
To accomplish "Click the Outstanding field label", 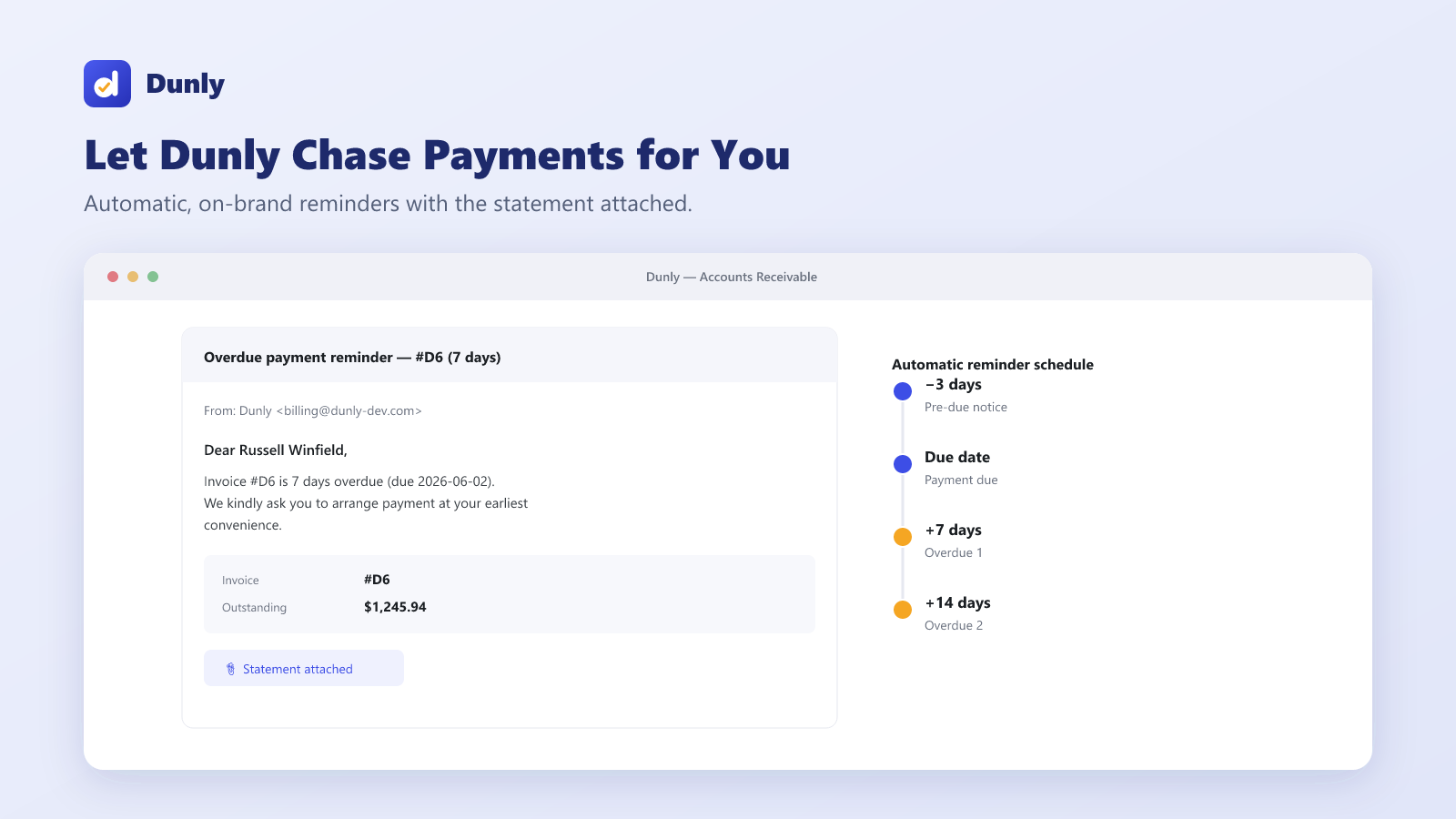I will 254,608.
